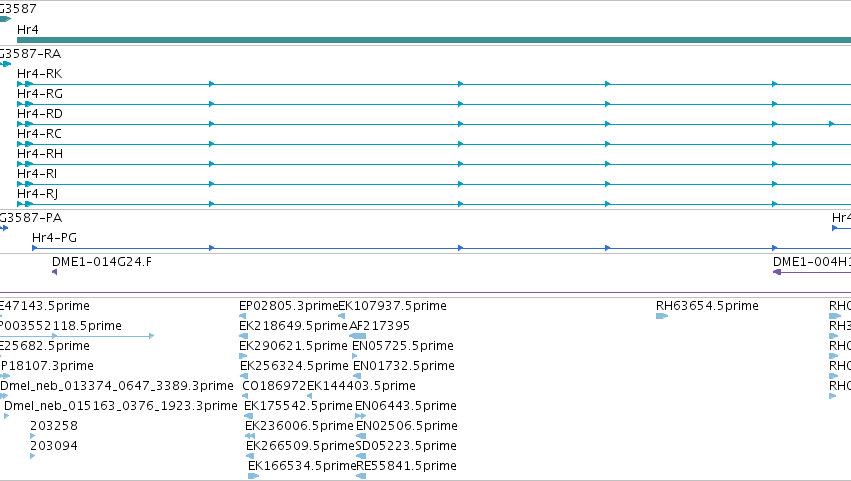The width and height of the screenshot is (851, 481).
Task: Select the Hr4 gene bar
Action: point(434,40)
